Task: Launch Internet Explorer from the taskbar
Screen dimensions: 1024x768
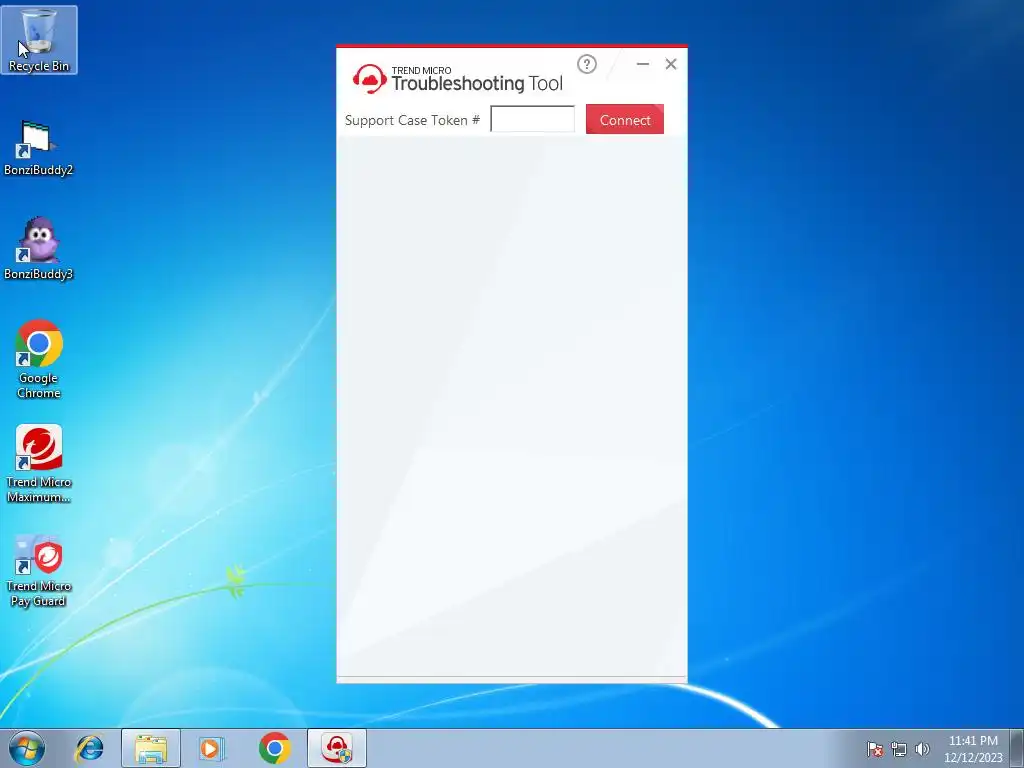Action: coord(89,748)
